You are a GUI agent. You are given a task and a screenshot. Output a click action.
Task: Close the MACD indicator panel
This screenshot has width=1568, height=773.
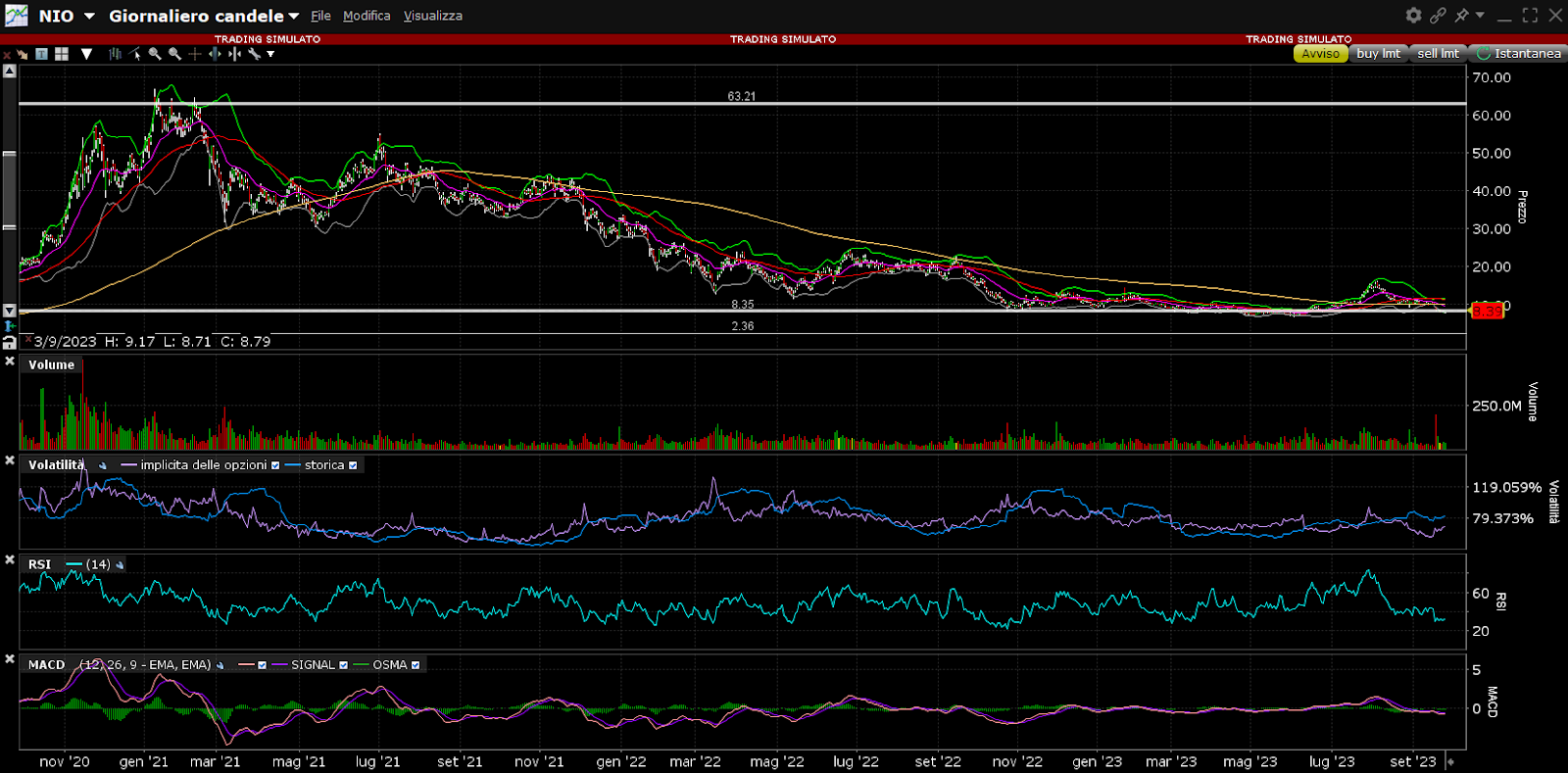9,660
